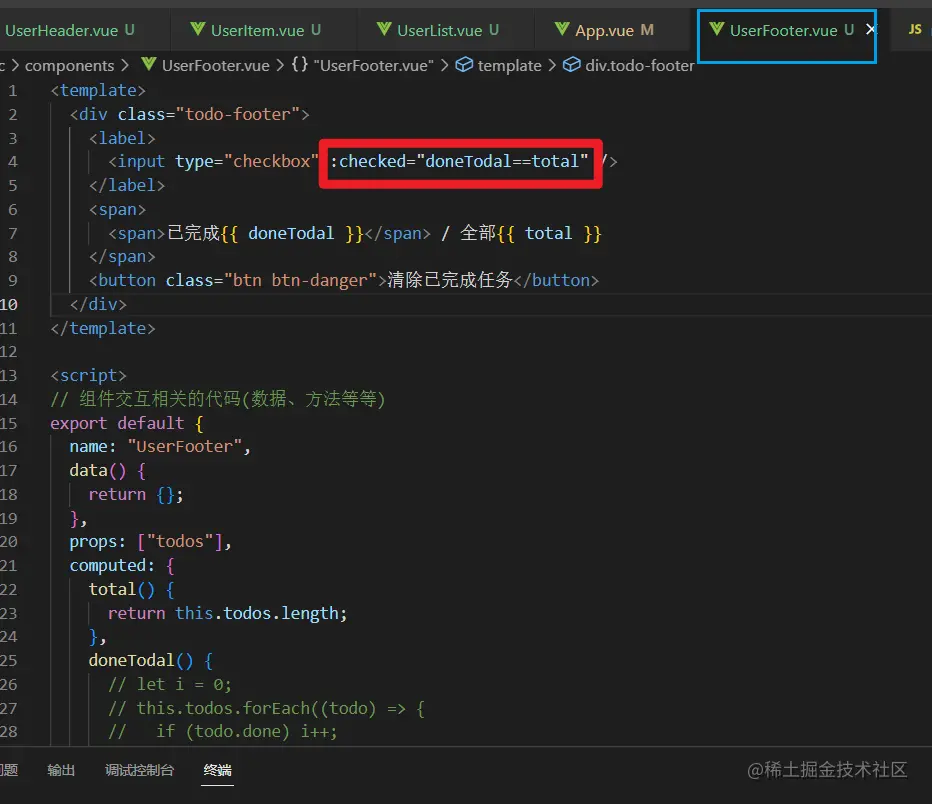Select the UserFooter.vue tab

coord(783,30)
